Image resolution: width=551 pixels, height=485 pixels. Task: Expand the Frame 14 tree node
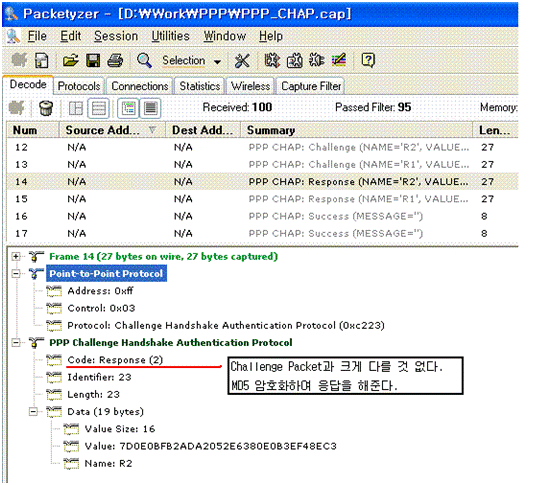pos(15,257)
